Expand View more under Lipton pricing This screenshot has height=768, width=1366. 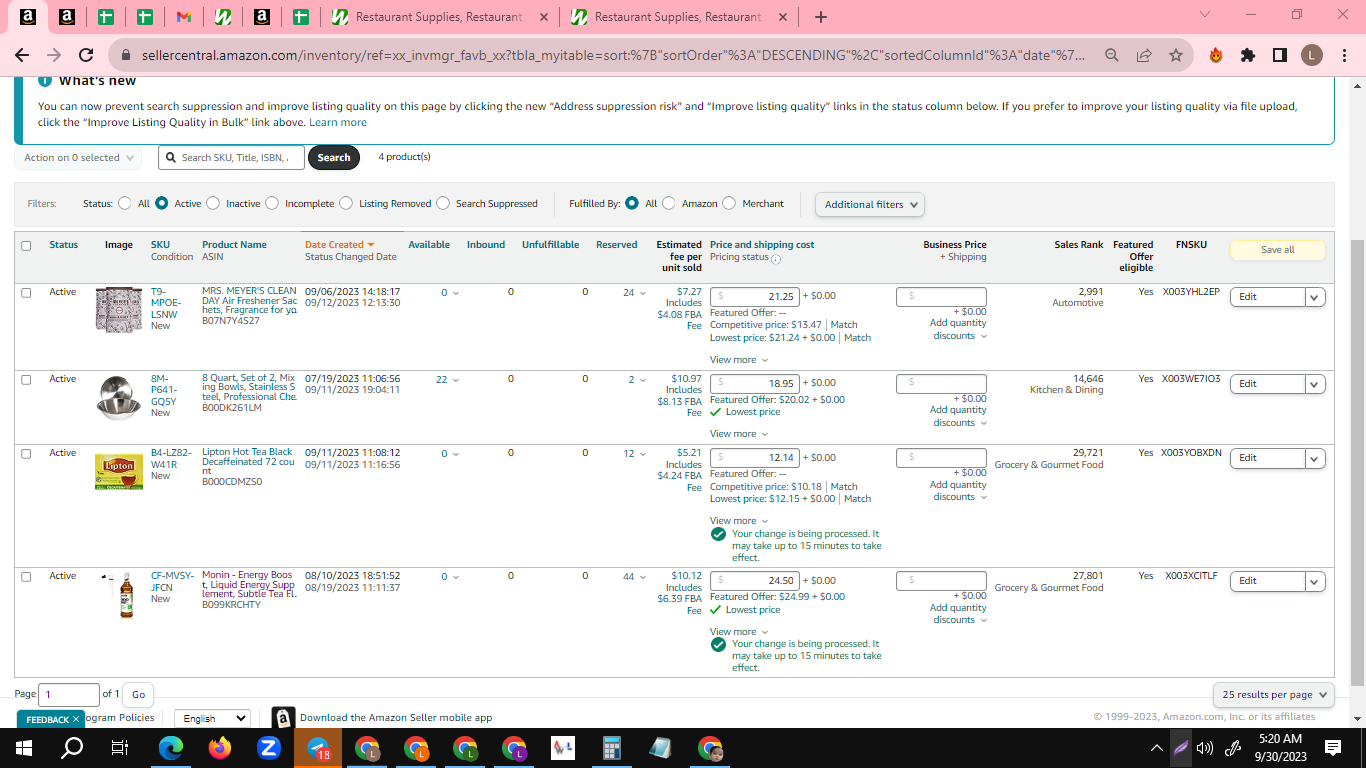pyautogui.click(x=739, y=521)
